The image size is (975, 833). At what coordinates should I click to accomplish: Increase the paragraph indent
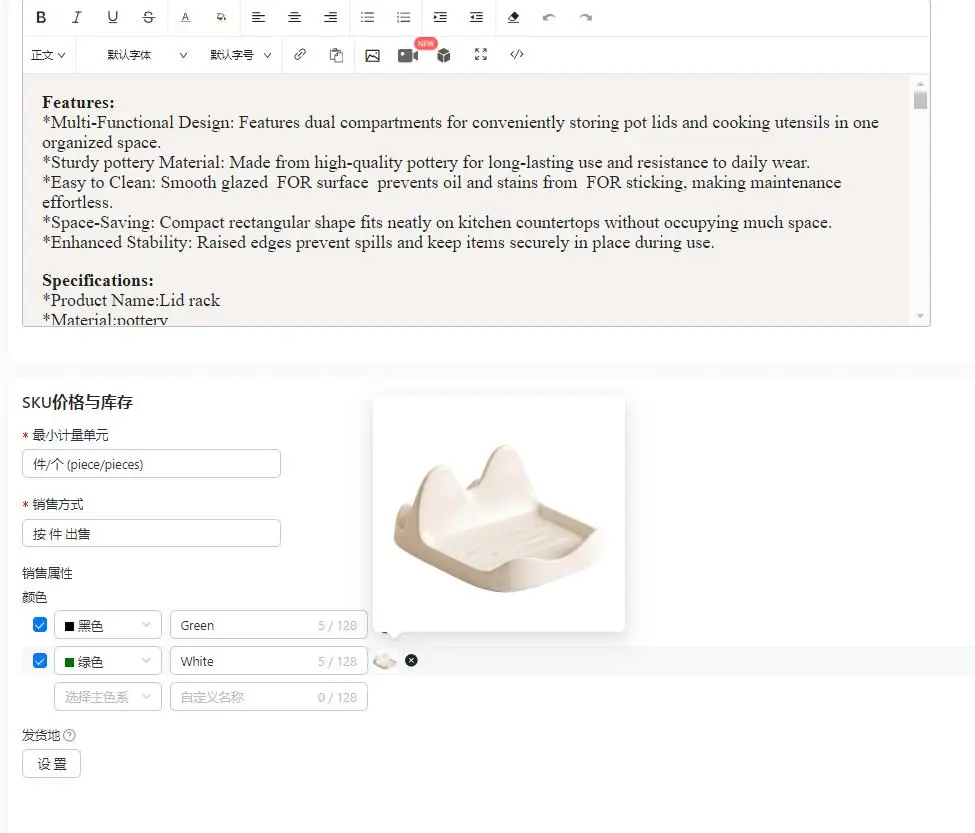tap(440, 17)
